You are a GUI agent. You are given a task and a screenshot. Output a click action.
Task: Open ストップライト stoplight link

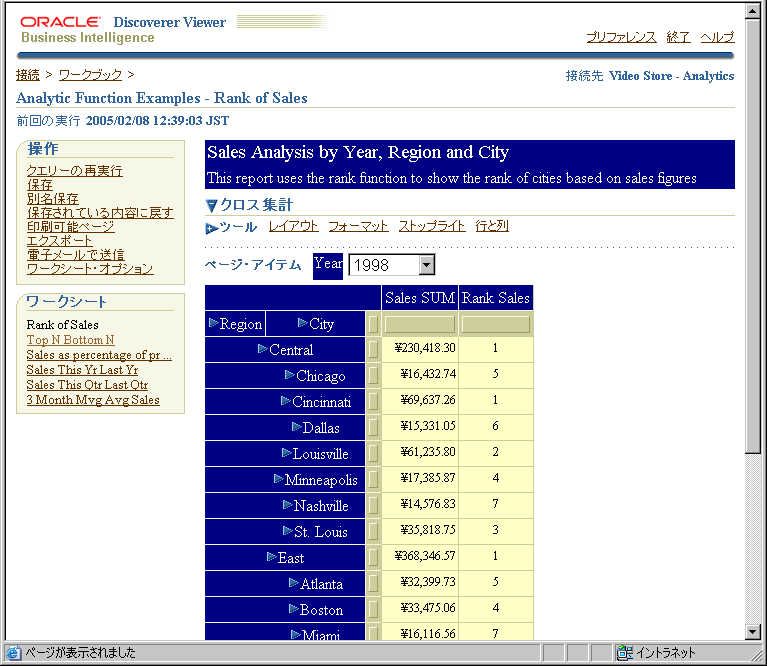pyautogui.click(x=432, y=226)
